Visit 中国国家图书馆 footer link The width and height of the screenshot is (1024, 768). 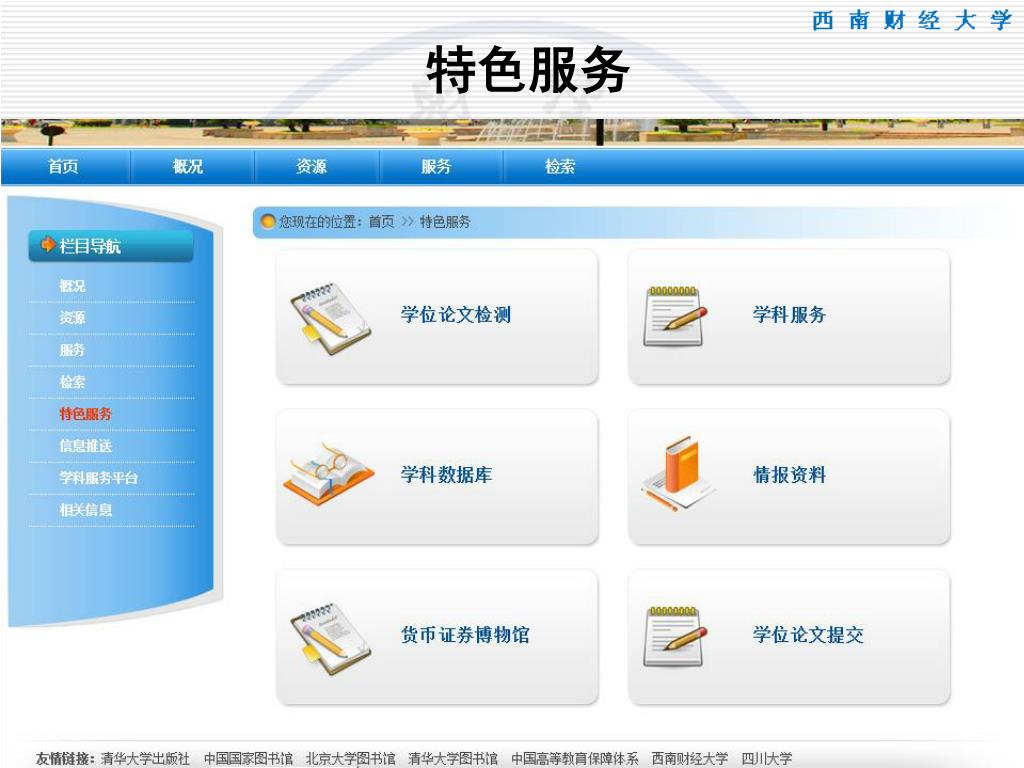pos(248,758)
